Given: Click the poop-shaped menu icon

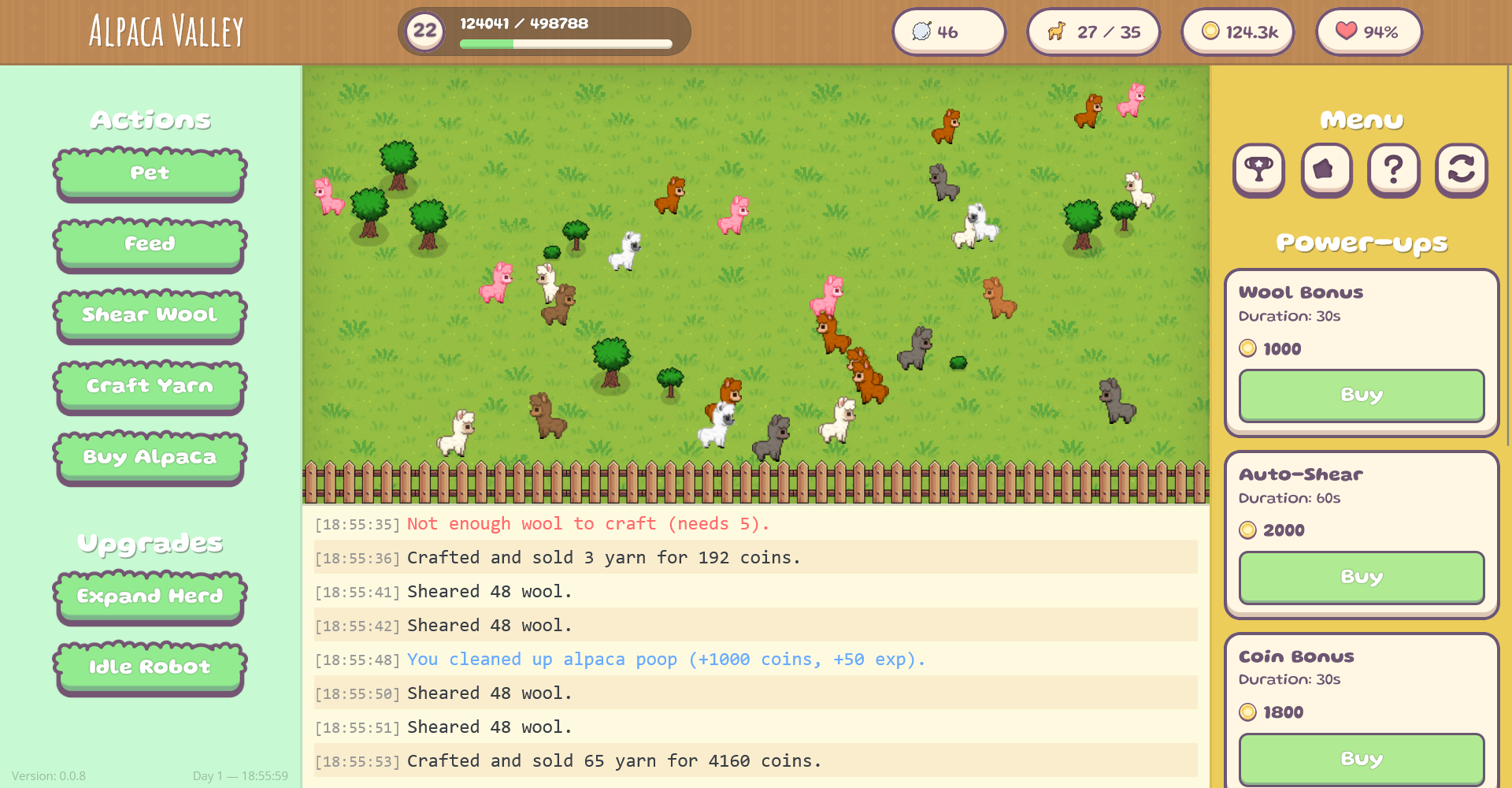Looking at the screenshot, I should pos(1326,170).
